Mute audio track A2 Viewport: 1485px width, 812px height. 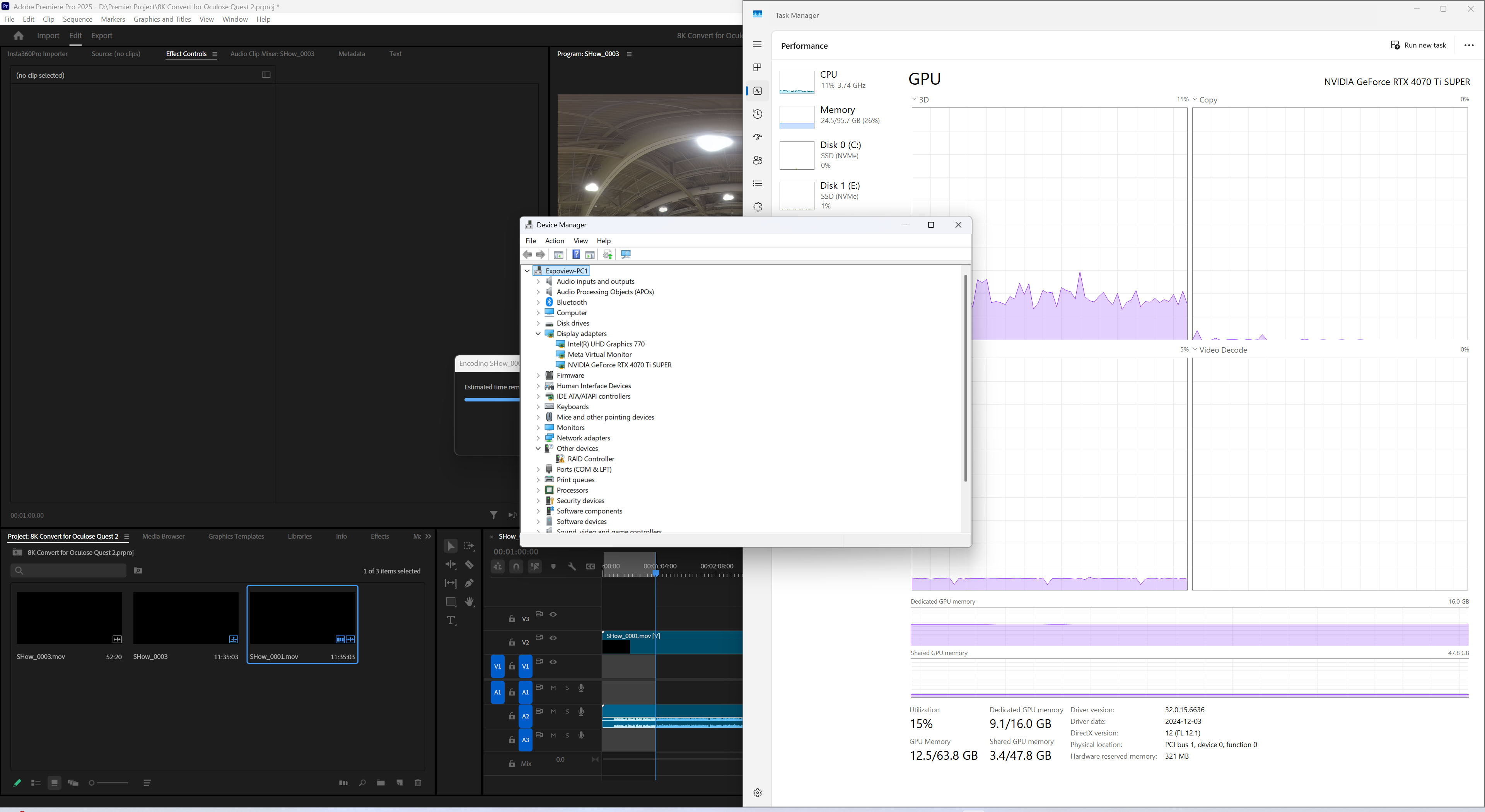[x=553, y=712]
